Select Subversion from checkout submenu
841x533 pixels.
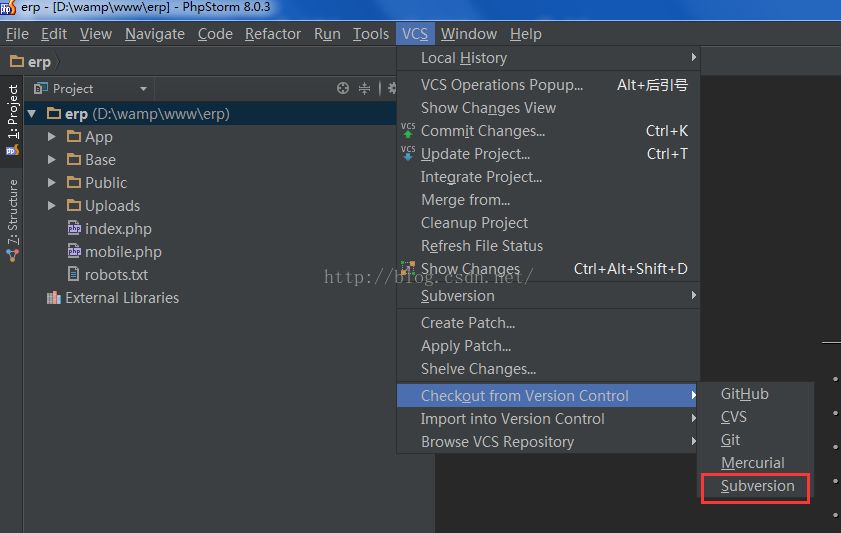(757, 486)
